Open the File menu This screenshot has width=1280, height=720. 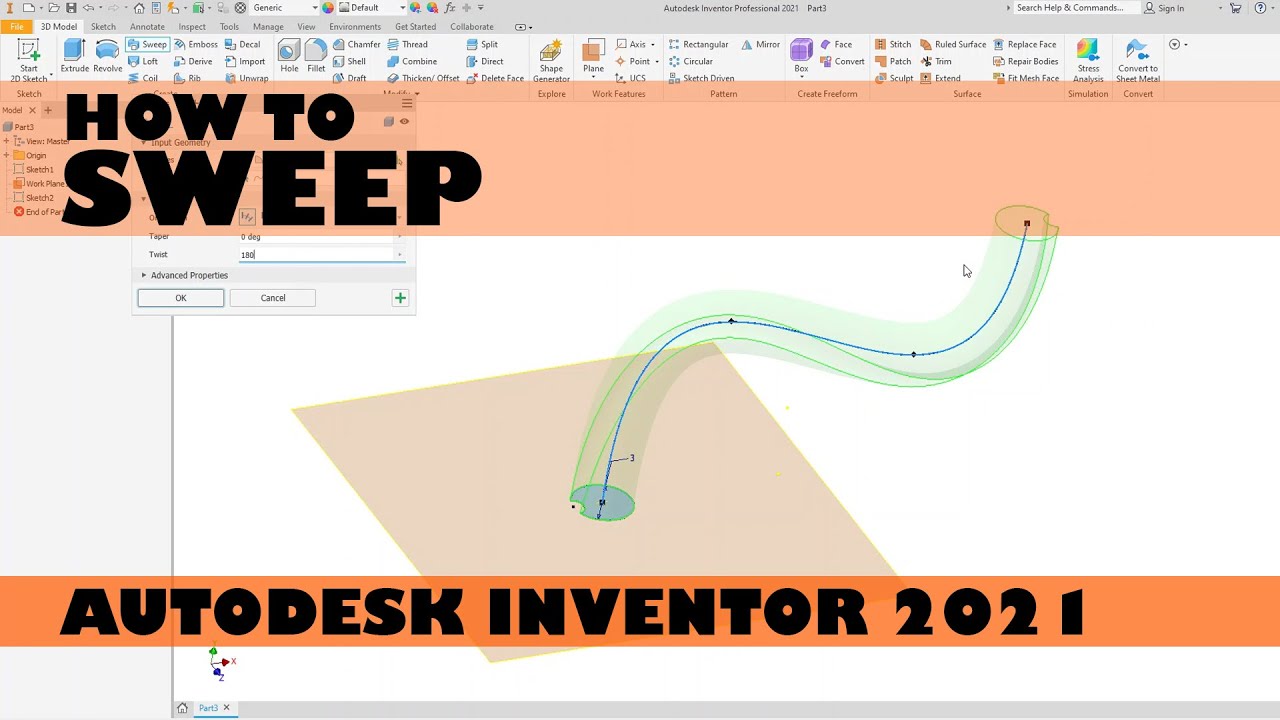click(17, 27)
